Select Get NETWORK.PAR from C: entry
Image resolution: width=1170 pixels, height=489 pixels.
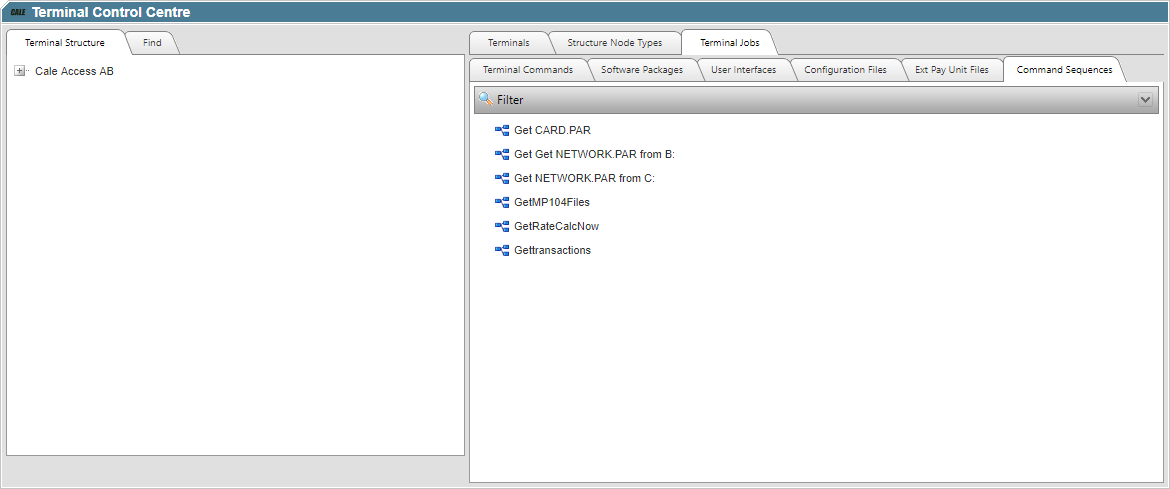tap(584, 178)
